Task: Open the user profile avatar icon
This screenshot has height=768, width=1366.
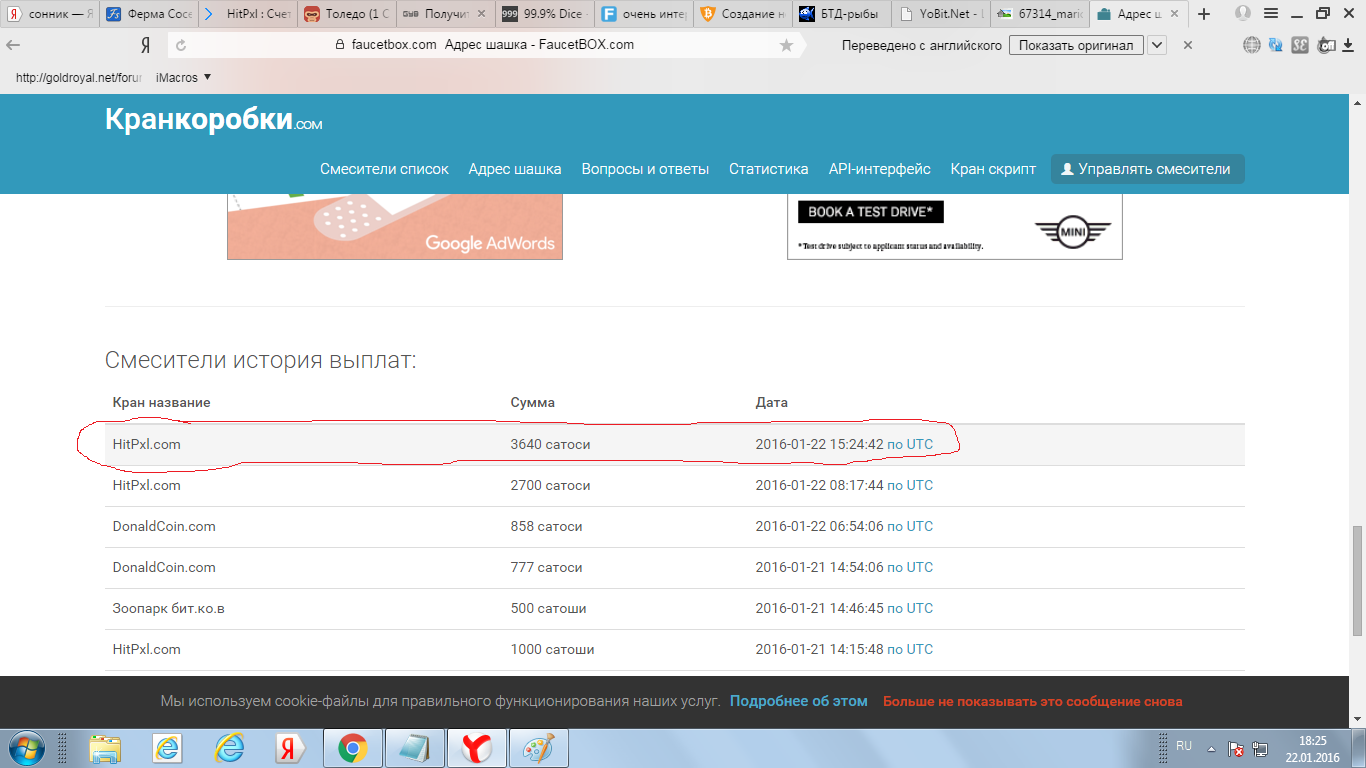Action: point(1243,13)
